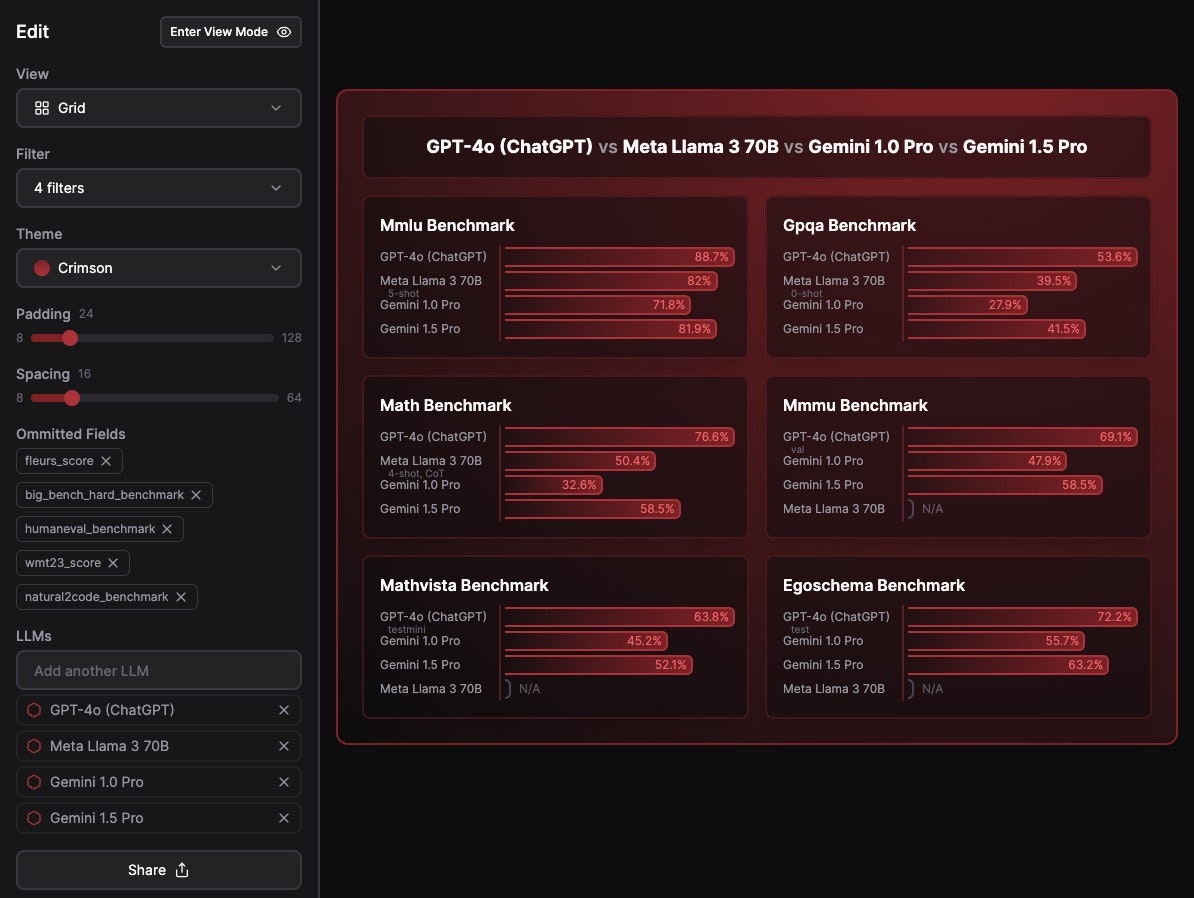Viewport: 1194px width, 898px height.
Task: Remove Meta Llama 3 70B from LLMs list
Action: pyautogui.click(x=284, y=746)
